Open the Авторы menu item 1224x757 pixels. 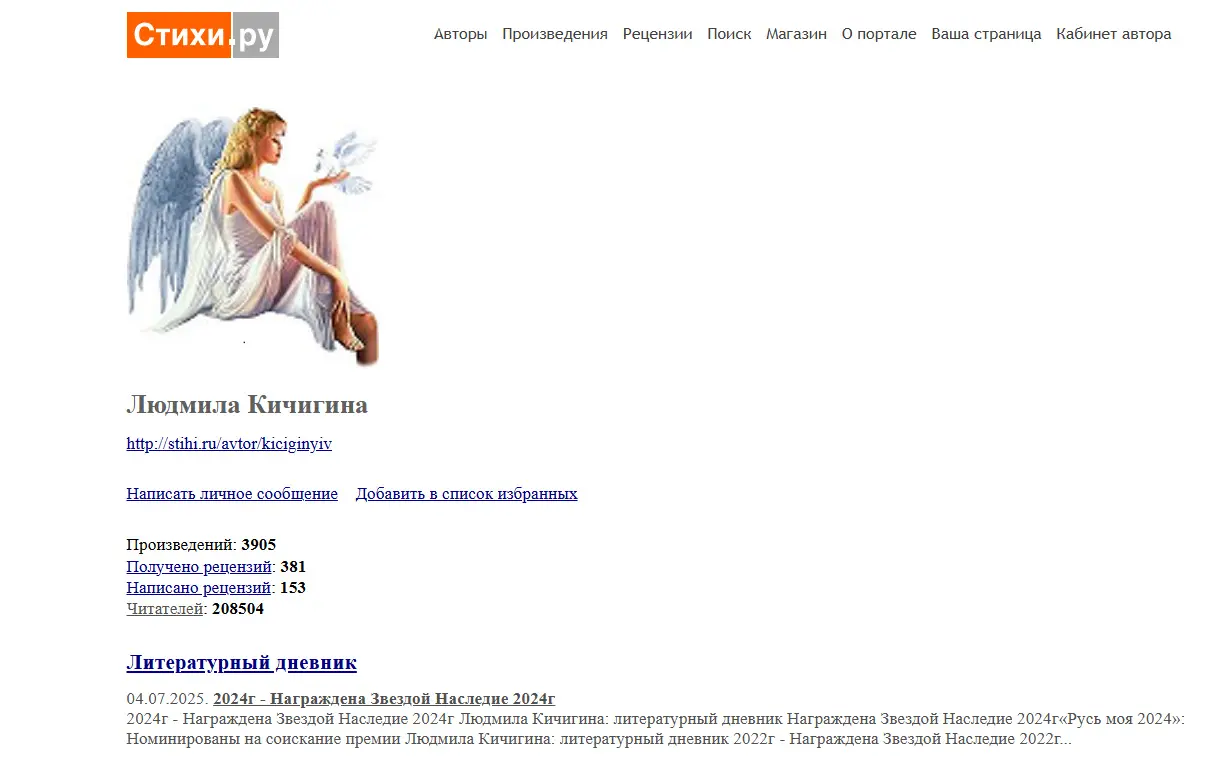point(461,34)
